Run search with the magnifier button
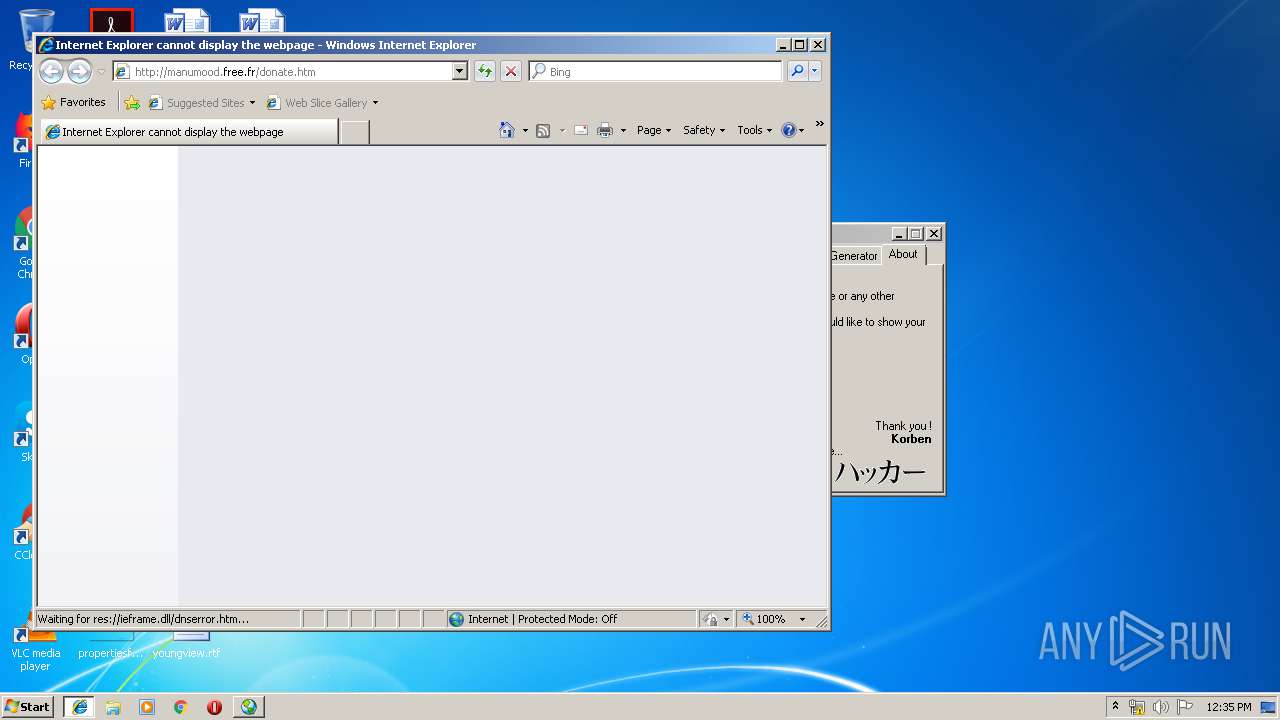The image size is (1280, 720). [x=797, y=71]
